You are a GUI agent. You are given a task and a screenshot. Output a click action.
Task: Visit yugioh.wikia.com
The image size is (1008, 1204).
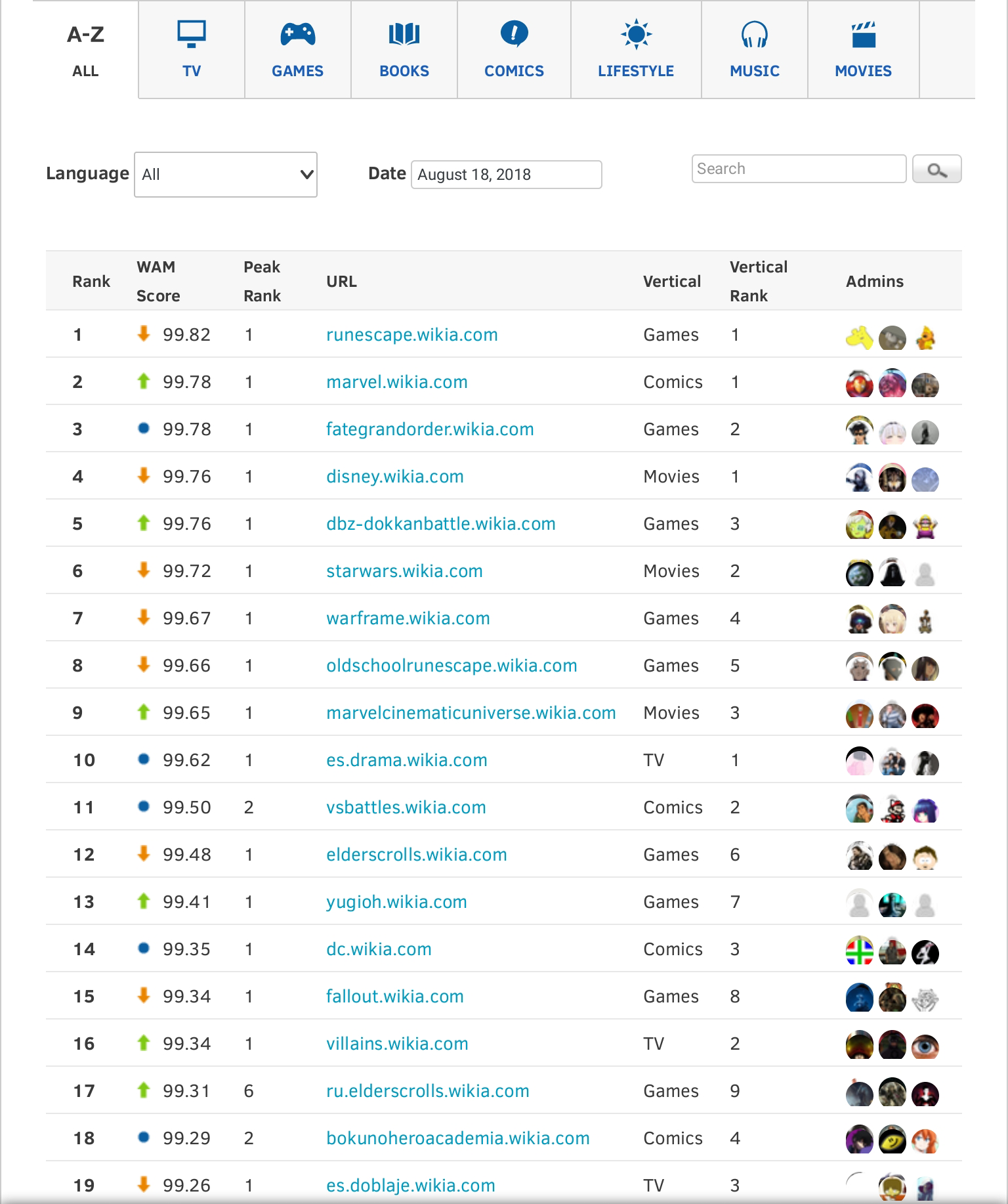(396, 902)
